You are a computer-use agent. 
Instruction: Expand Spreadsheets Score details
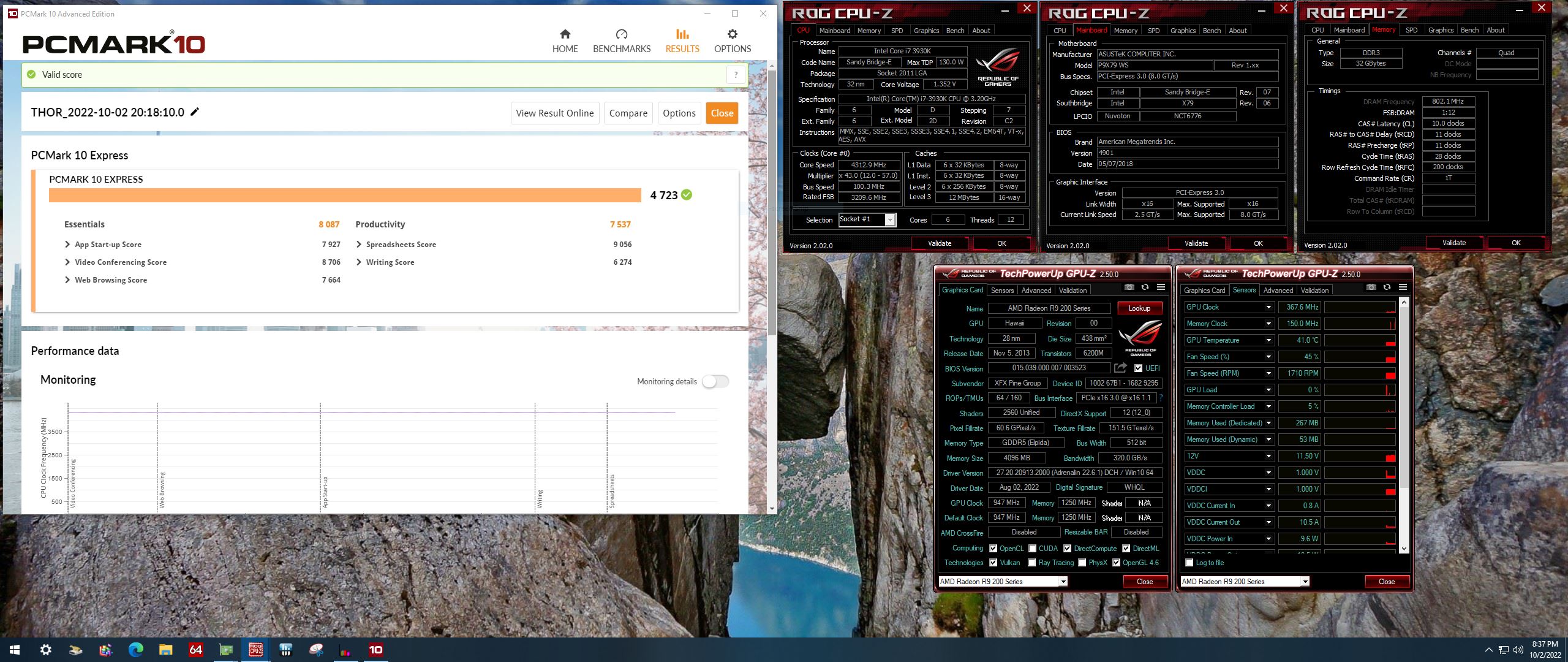(359, 244)
